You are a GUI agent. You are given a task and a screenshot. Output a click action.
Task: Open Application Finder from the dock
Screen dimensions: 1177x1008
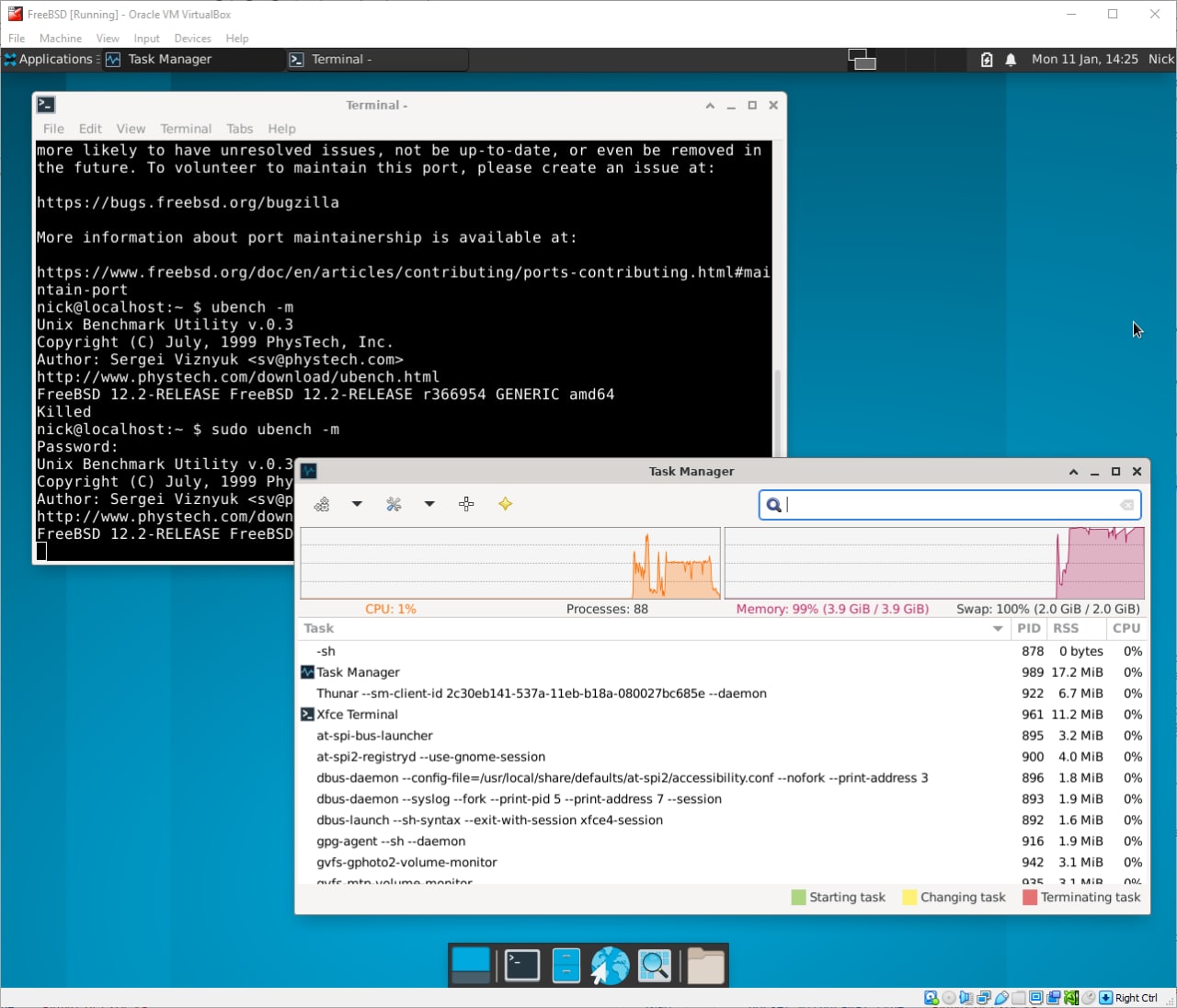click(x=655, y=966)
